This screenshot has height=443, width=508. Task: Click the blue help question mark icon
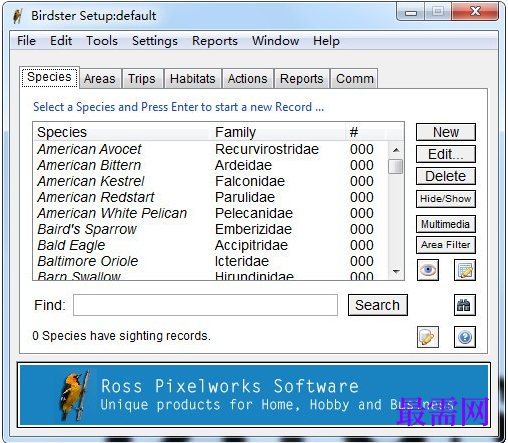point(465,337)
